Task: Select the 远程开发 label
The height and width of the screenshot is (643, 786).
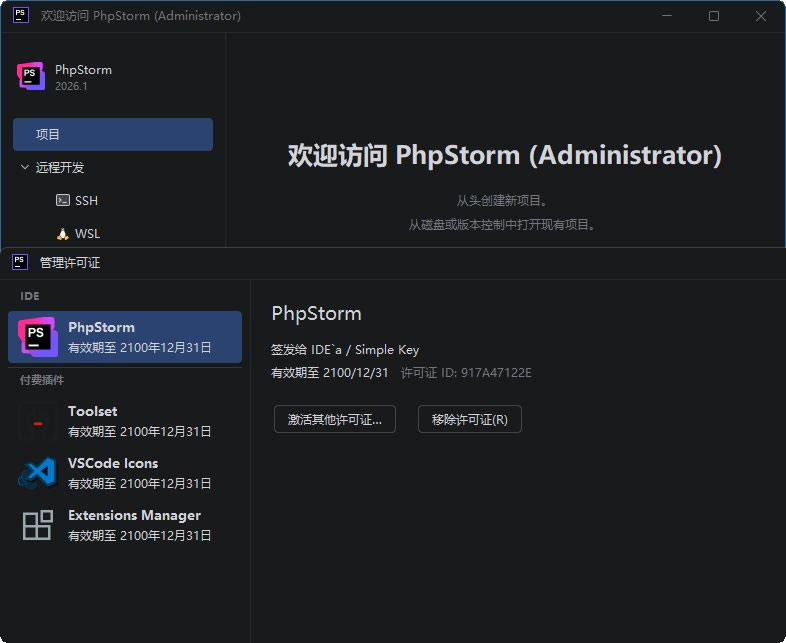Action: click(x=60, y=167)
